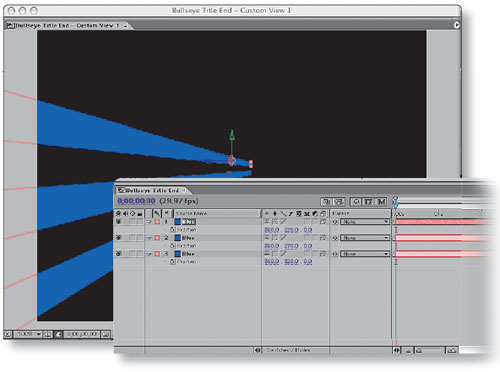Select Bullseye Title End timeline tab

[x=152, y=190]
